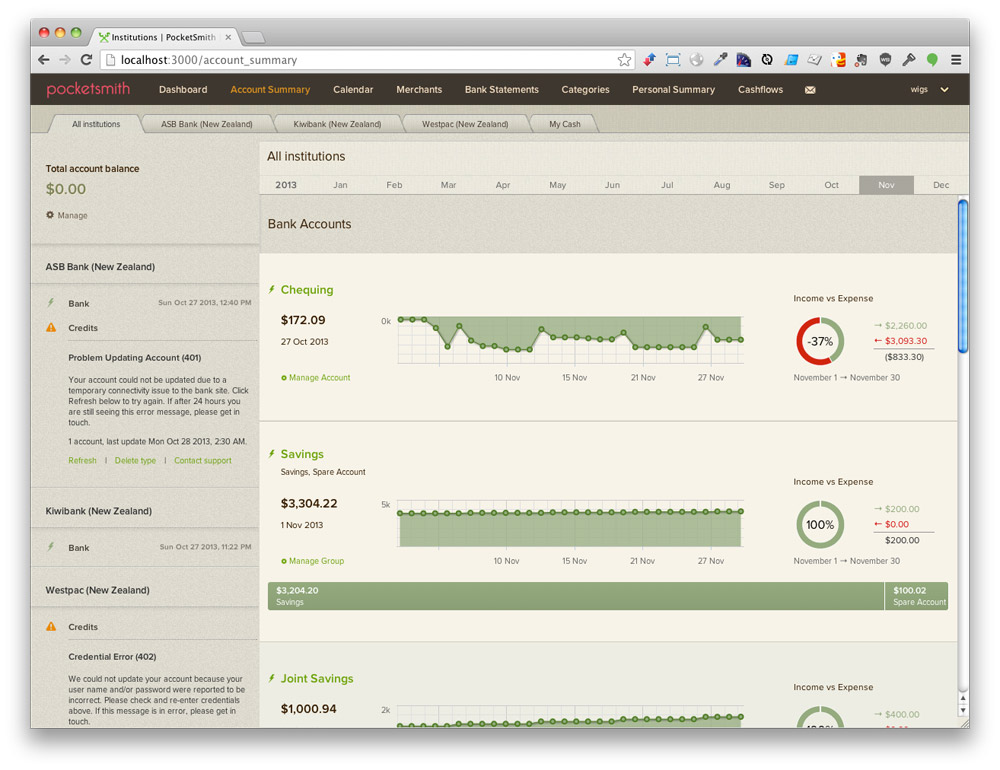The height and width of the screenshot is (770, 1000).
Task: Switch to the Kiwibank (New Zealand) tab
Action: 337,124
